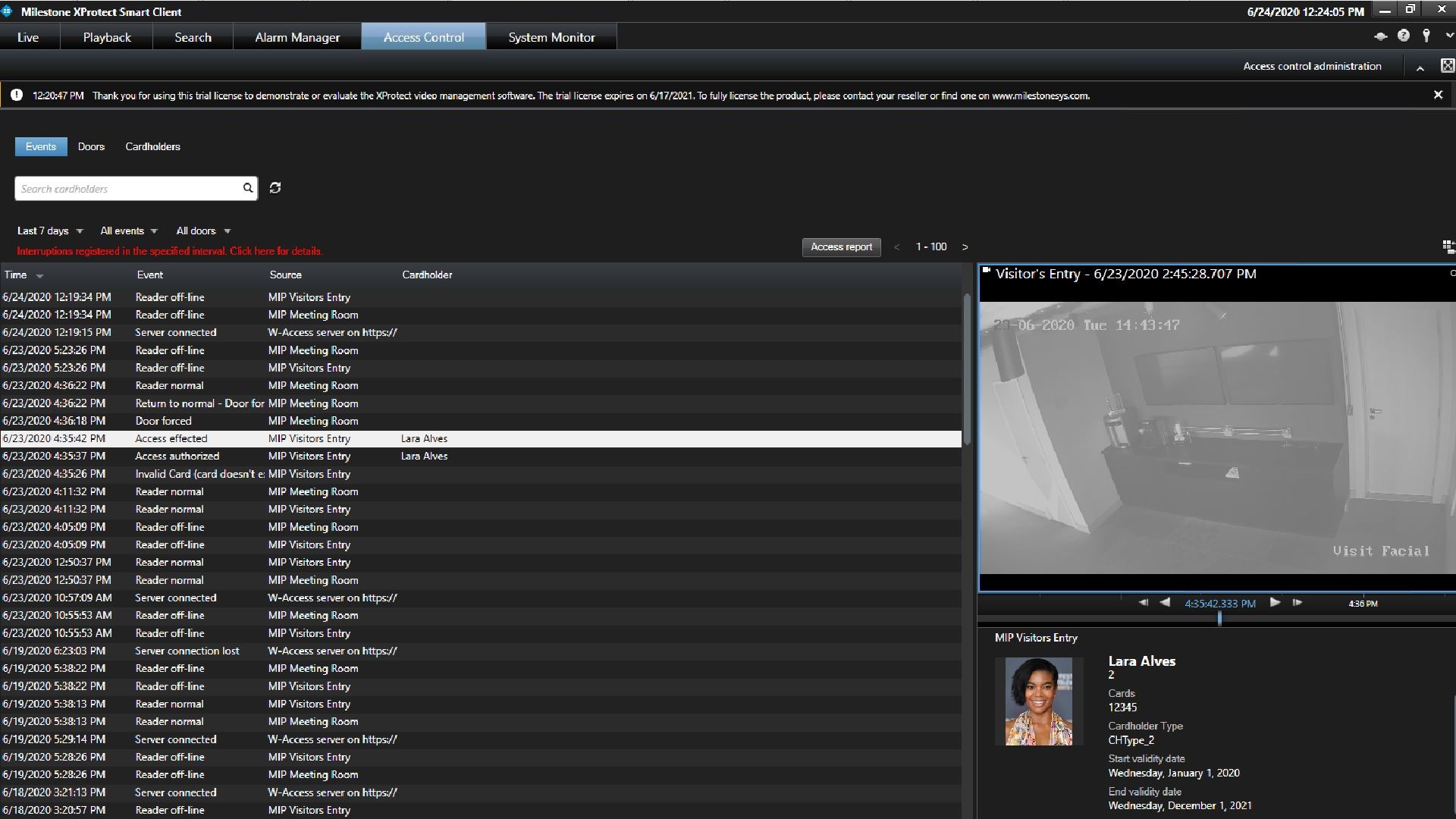This screenshot has width=1456, height=819.
Task: Switch to the Doors view
Action: click(91, 146)
